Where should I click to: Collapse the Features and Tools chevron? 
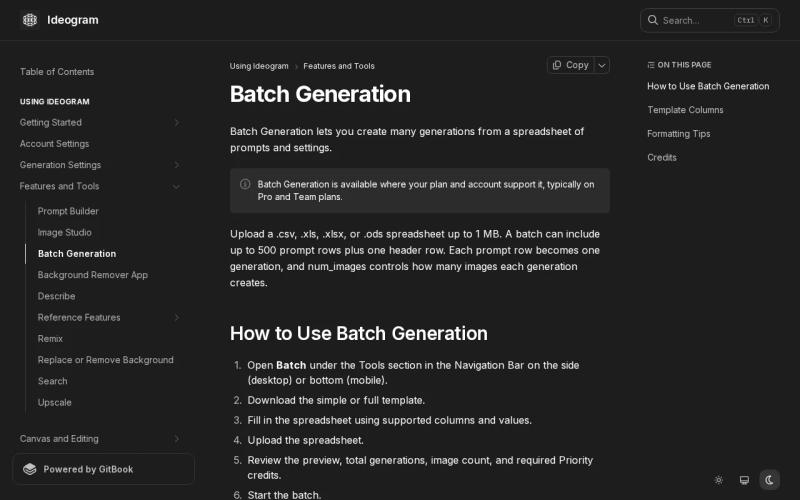[x=177, y=187]
